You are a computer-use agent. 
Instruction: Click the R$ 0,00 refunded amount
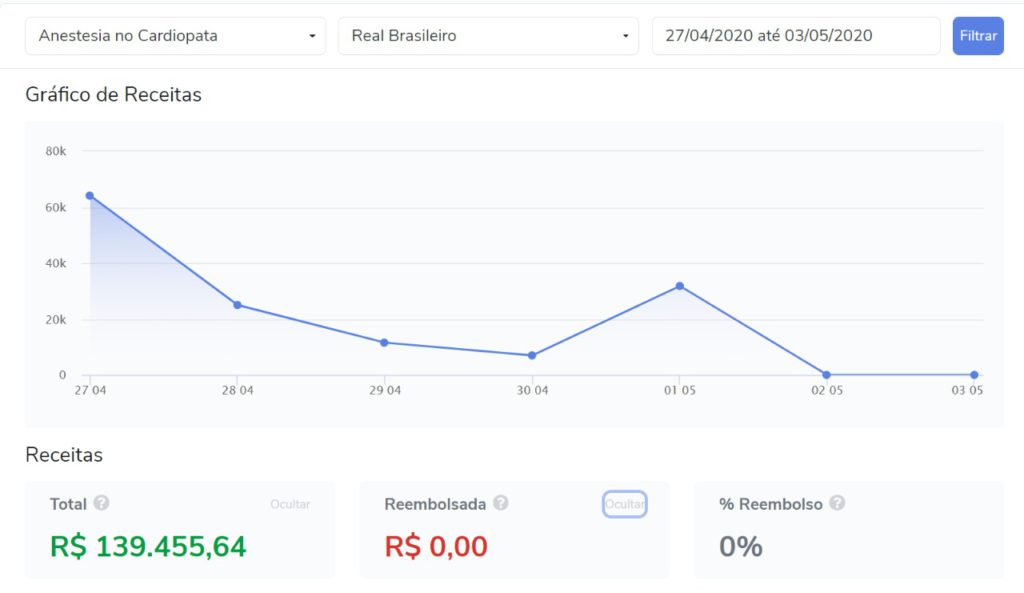436,547
